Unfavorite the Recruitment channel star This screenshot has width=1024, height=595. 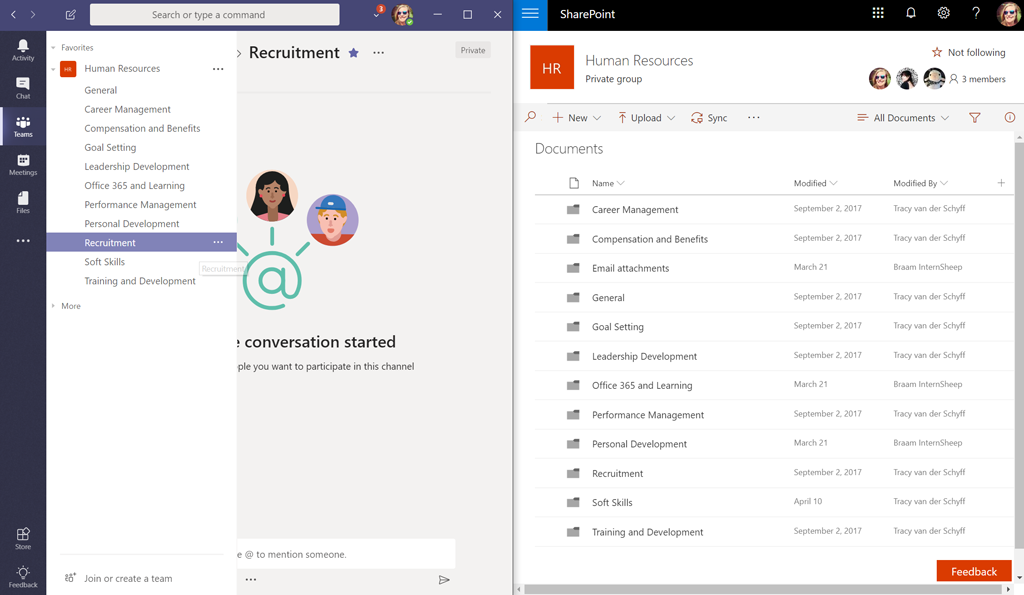[x=353, y=53]
